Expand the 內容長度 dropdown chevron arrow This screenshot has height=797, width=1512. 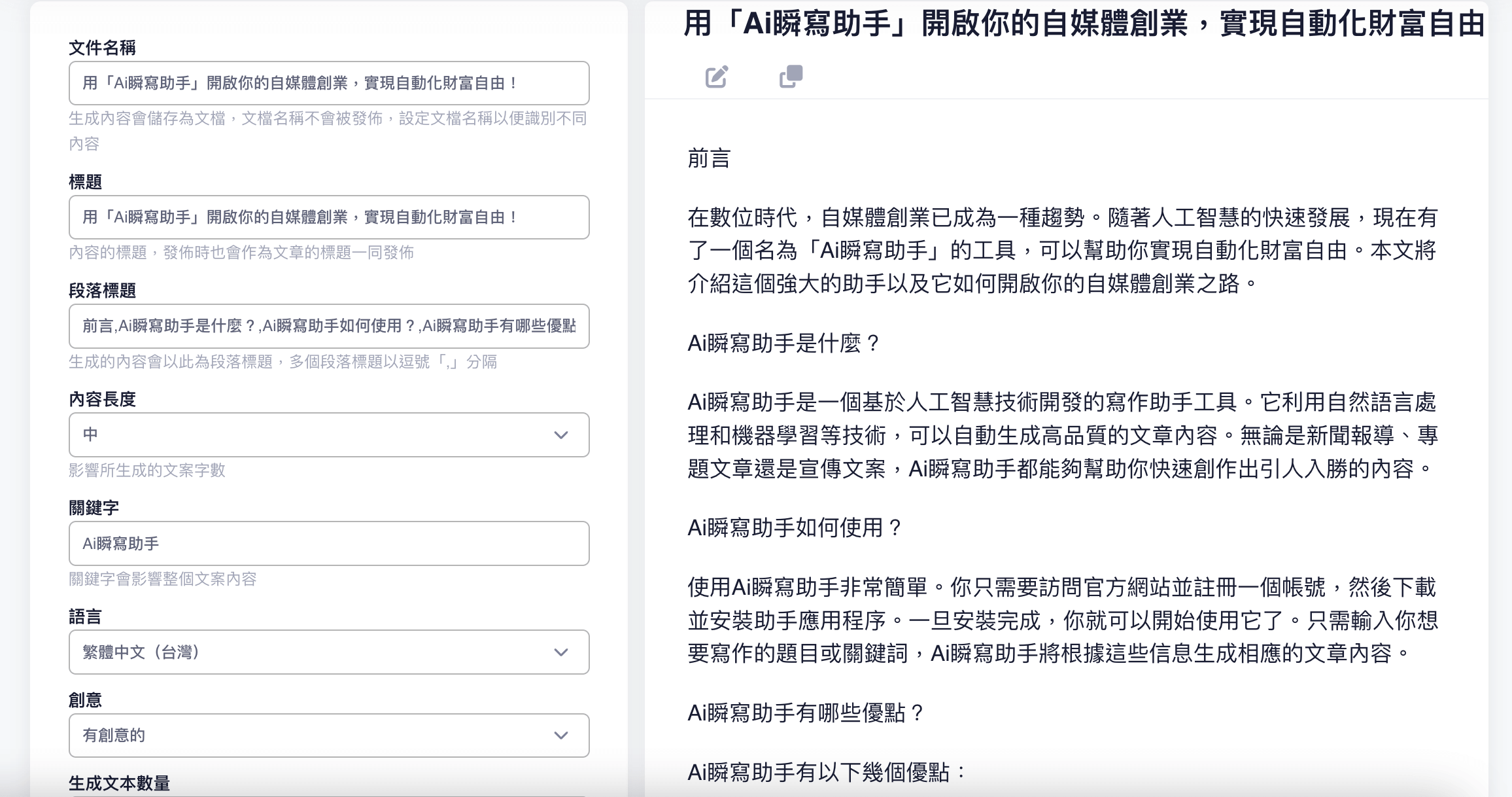(x=560, y=435)
